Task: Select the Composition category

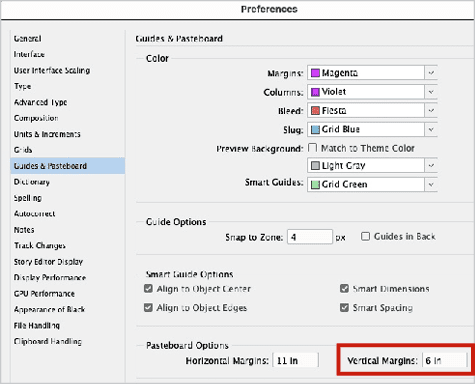Action: (36, 118)
